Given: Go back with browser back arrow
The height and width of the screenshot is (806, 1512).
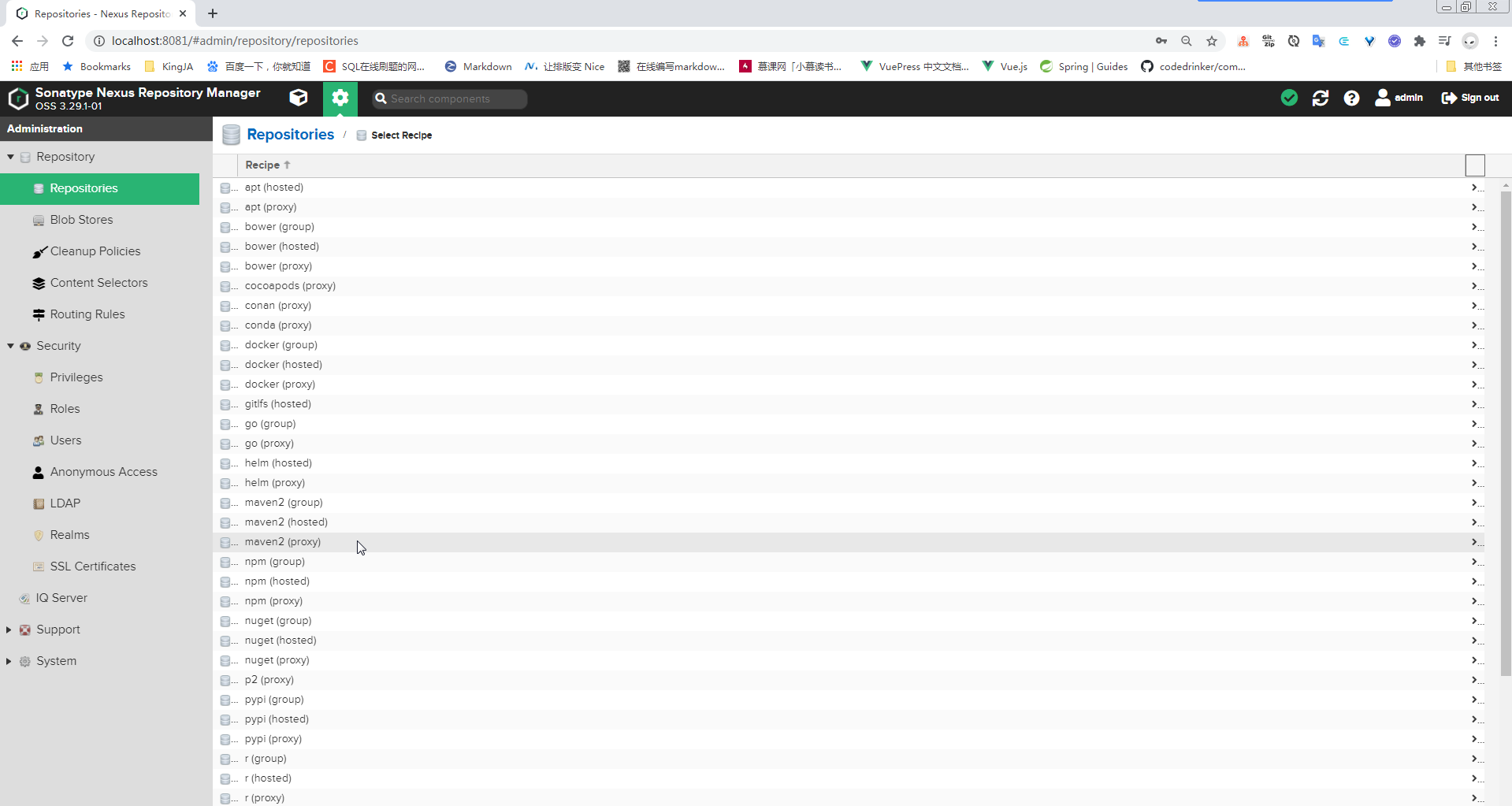Looking at the screenshot, I should (17, 41).
